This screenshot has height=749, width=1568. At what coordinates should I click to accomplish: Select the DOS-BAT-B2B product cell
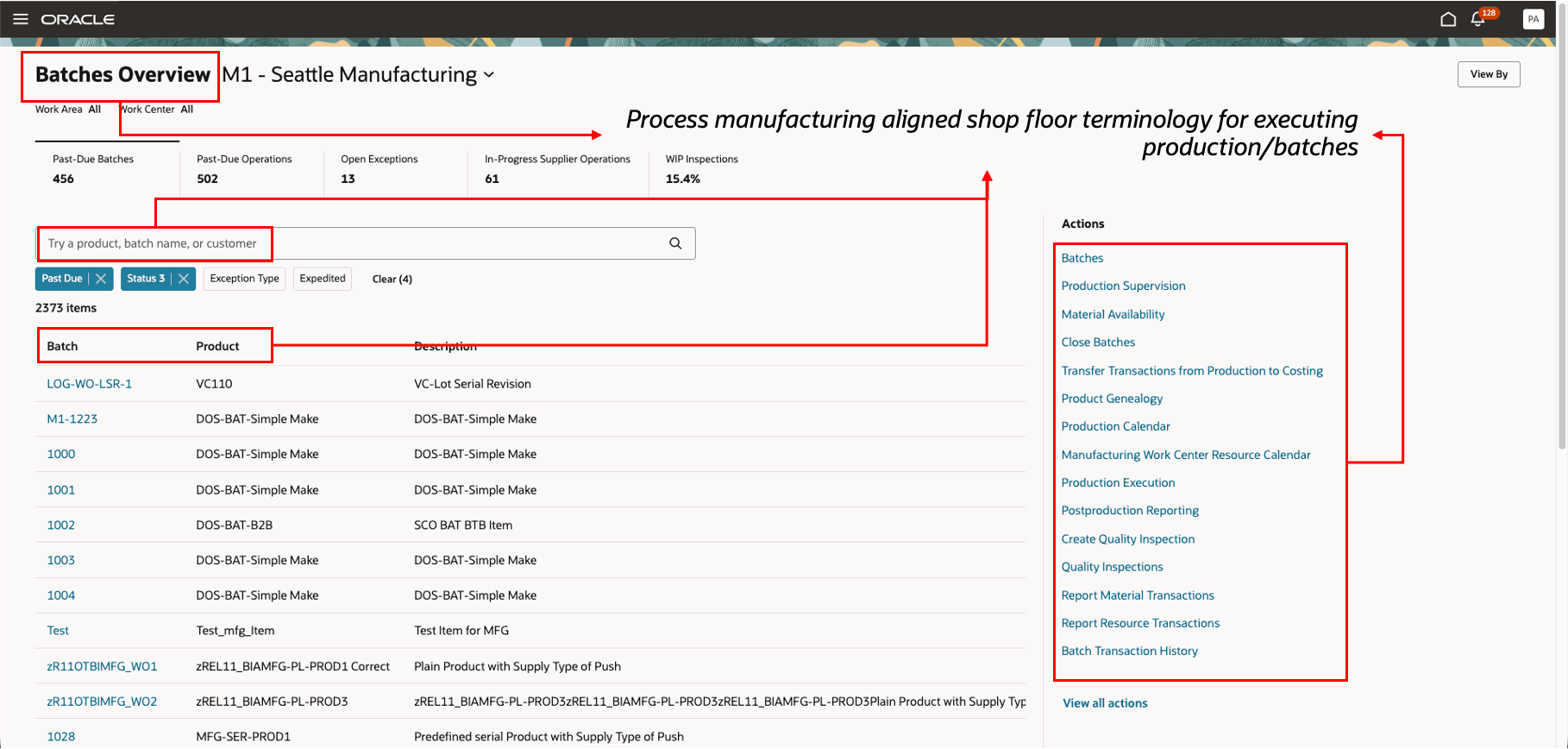click(x=234, y=526)
